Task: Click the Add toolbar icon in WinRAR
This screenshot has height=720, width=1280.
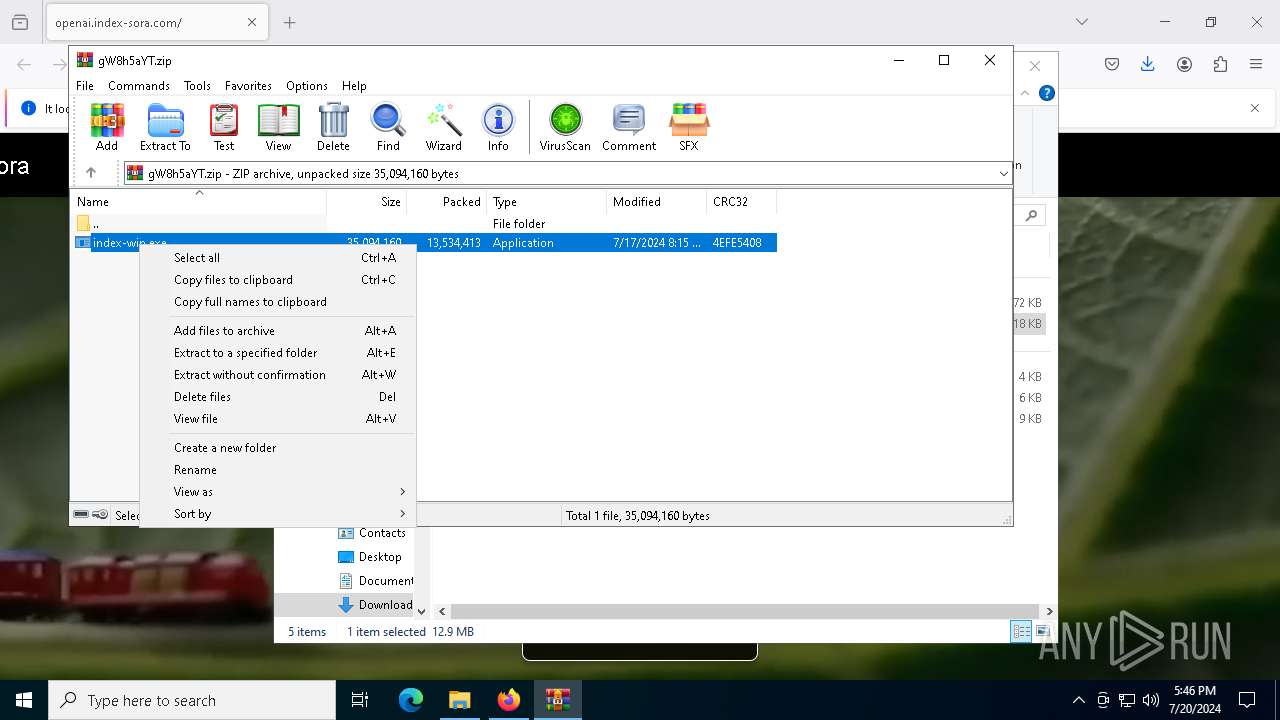Action: pyautogui.click(x=107, y=127)
